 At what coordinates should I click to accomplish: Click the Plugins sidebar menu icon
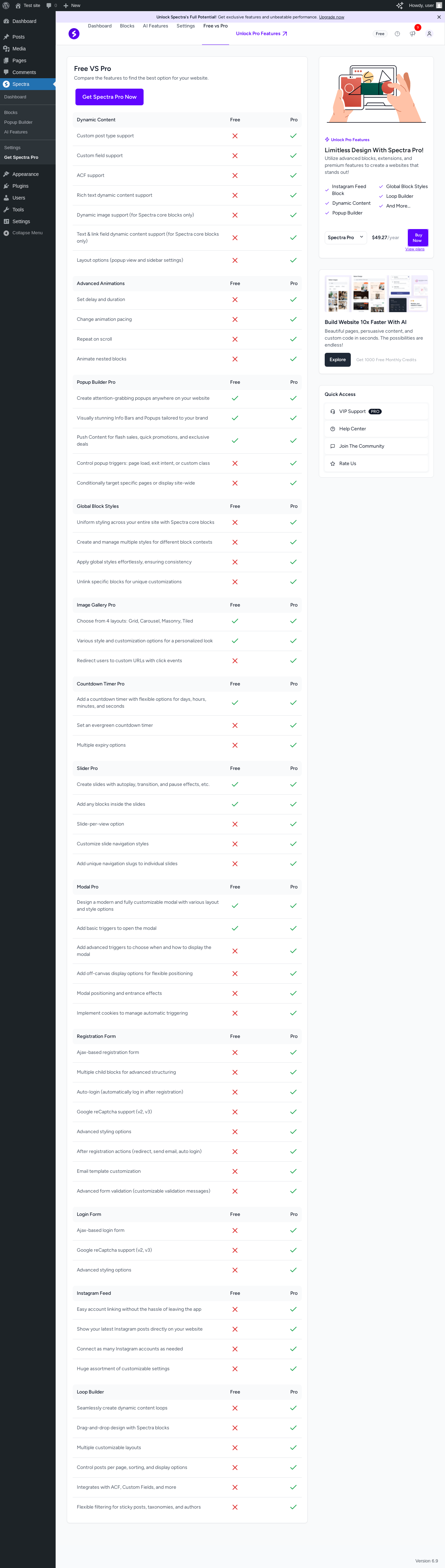tap(6, 186)
